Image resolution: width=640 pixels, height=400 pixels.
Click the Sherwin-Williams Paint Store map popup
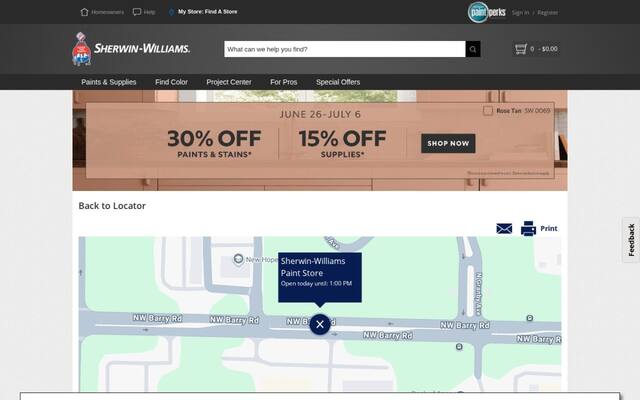320,278
